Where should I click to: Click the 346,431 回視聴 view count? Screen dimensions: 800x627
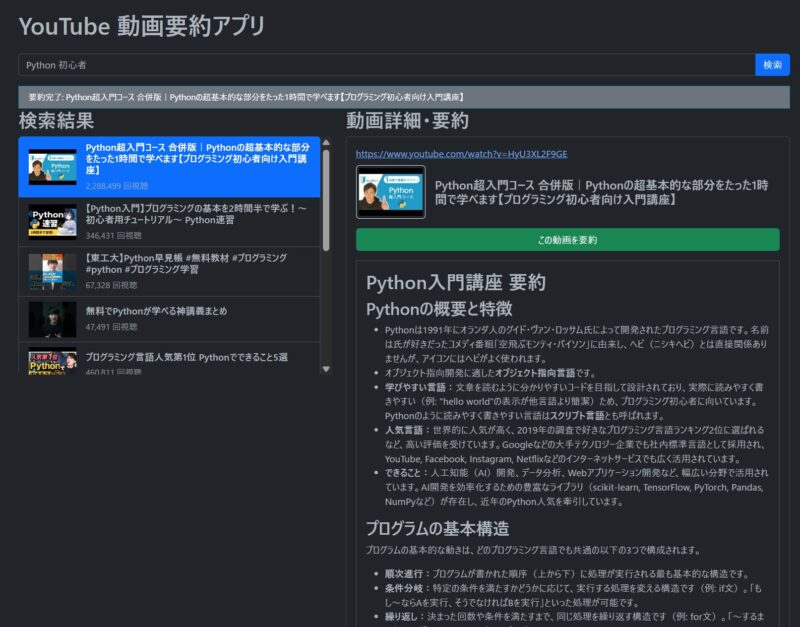coord(113,236)
